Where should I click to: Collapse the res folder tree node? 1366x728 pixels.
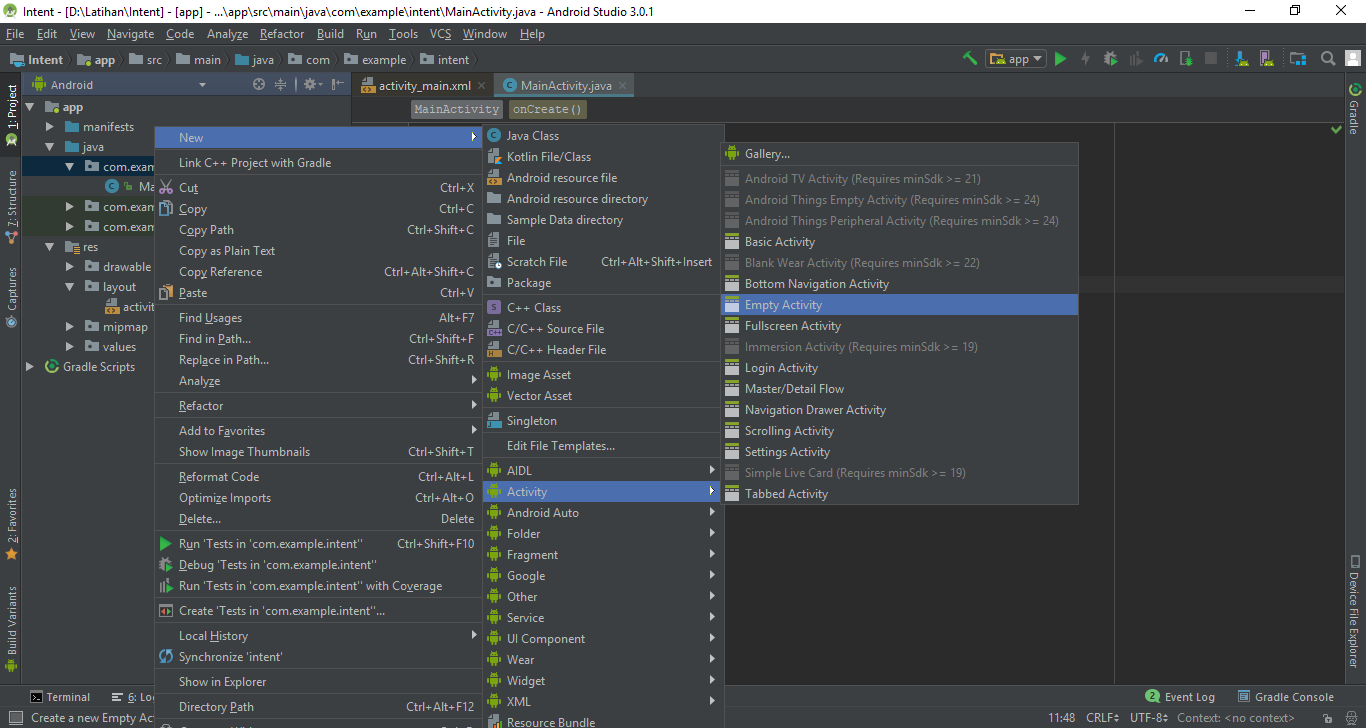click(x=50, y=247)
